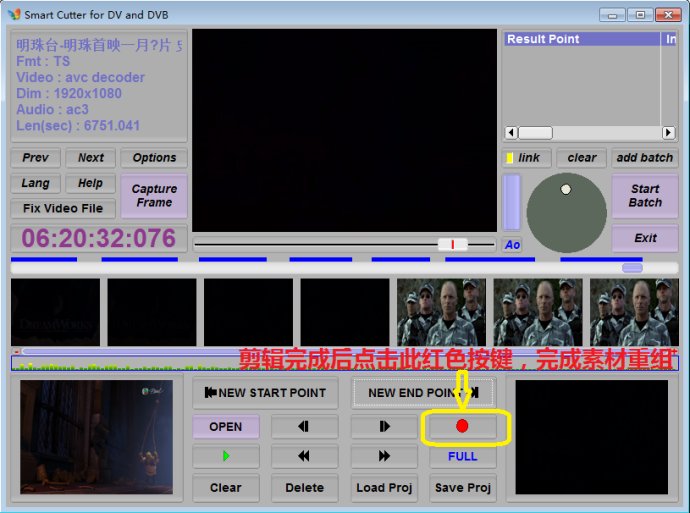Image resolution: width=690 pixels, height=513 pixels.
Task: Step forward one frame
Action: click(383, 426)
